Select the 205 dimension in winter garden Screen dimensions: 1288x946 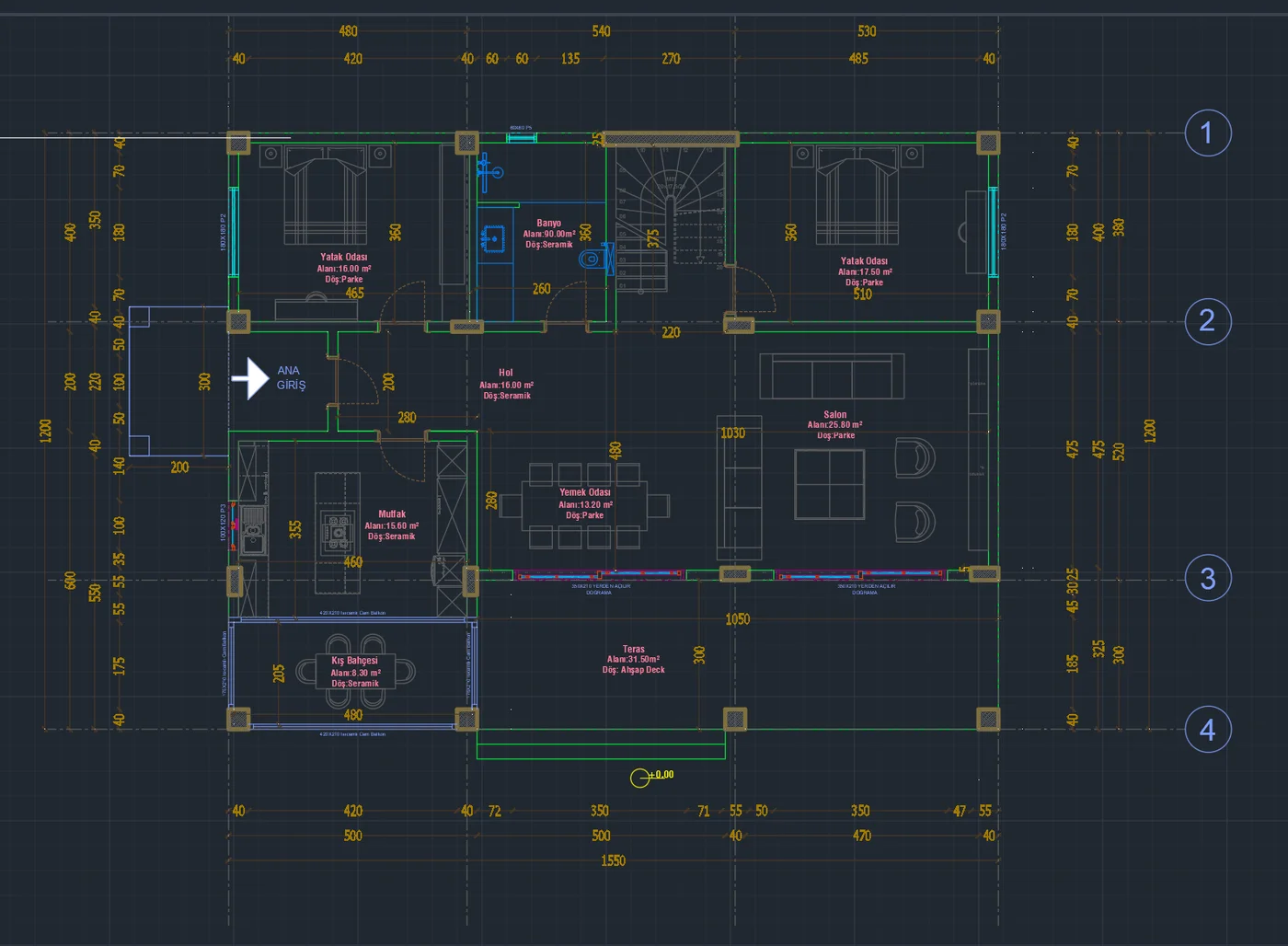279,674
